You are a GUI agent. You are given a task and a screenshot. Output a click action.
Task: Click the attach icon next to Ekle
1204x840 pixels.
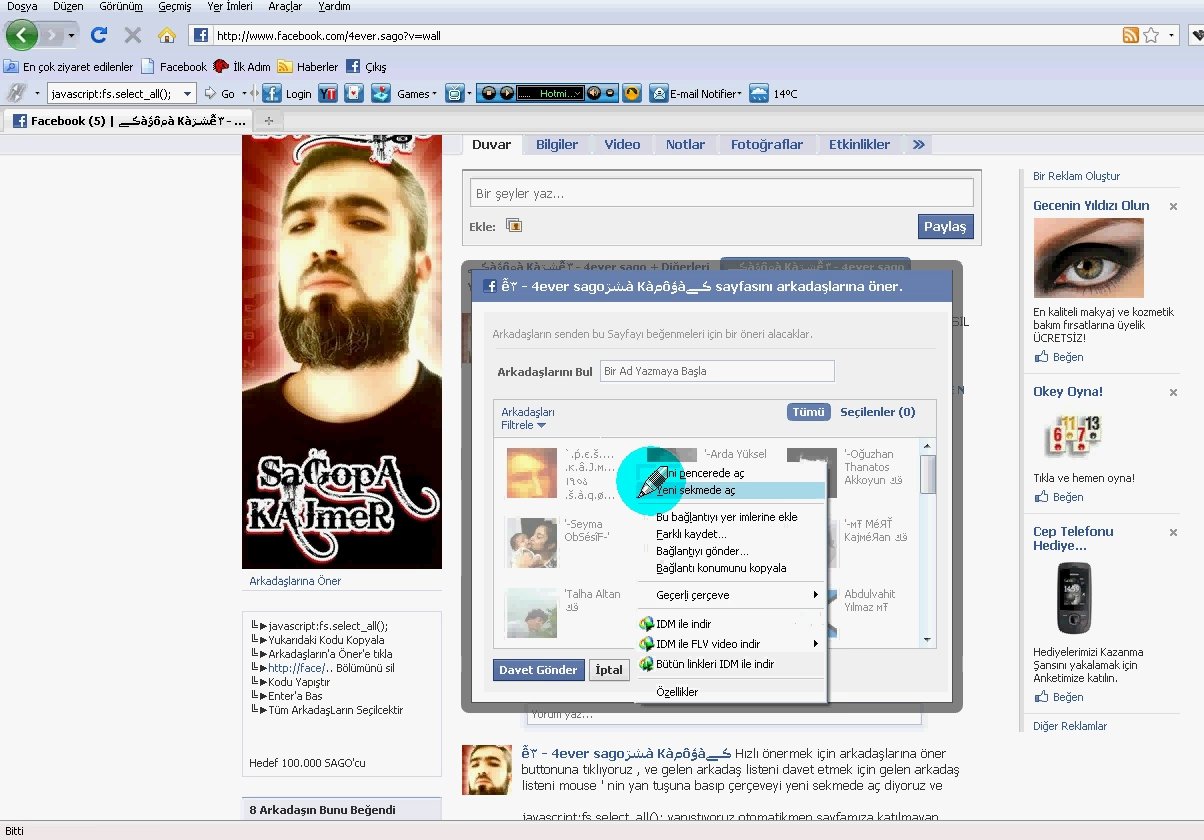click(514, 226)
